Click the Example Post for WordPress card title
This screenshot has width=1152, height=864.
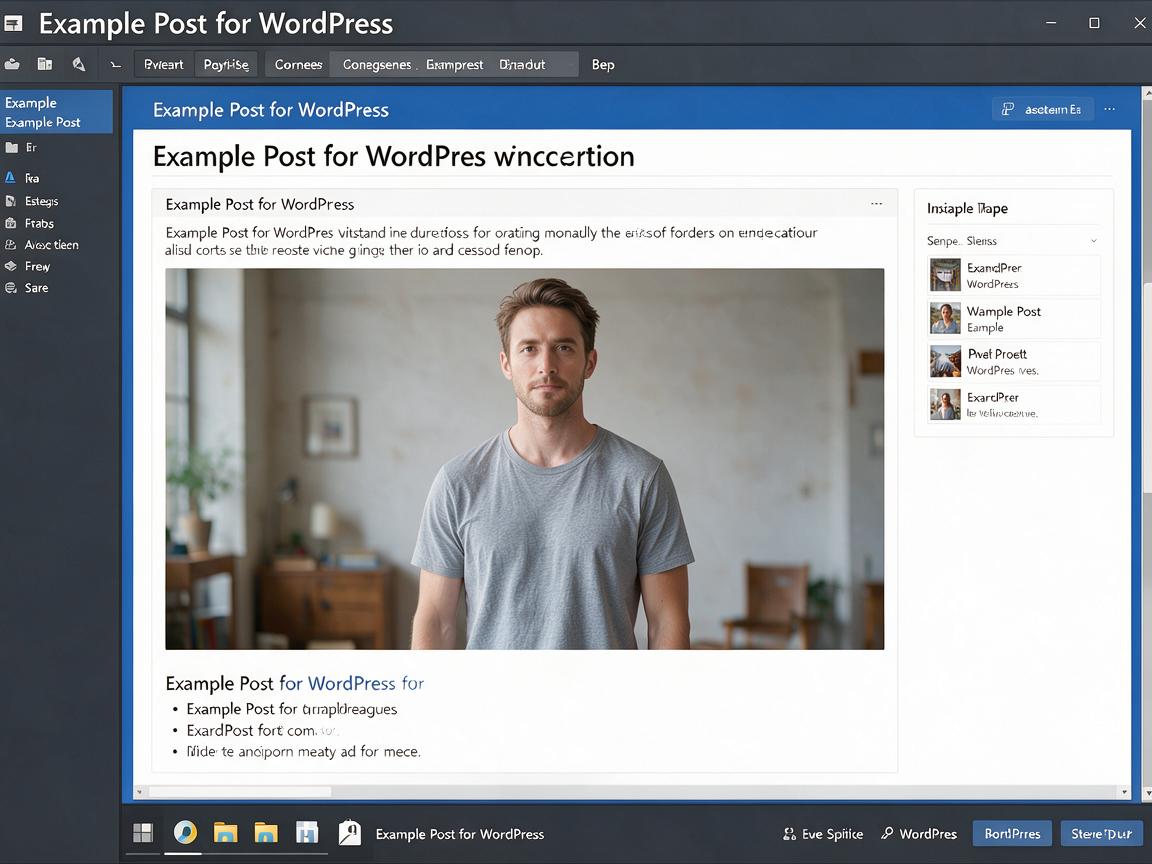tap(259, 204)
